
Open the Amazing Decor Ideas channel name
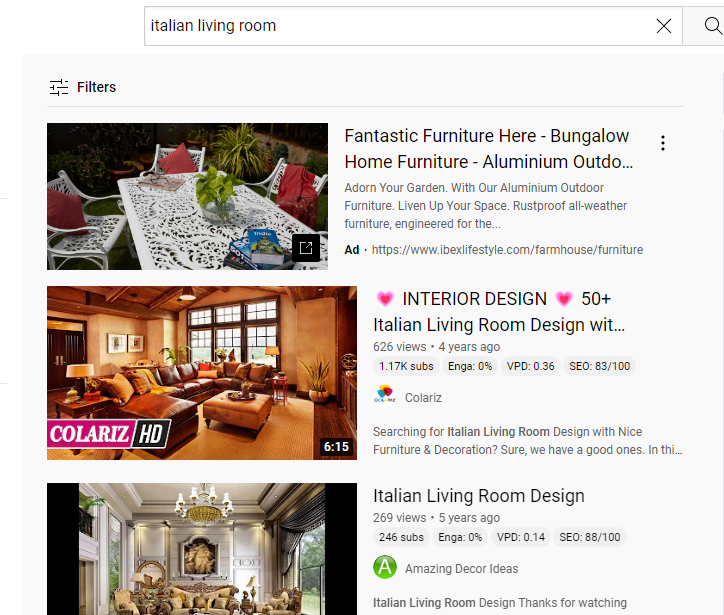(461, 568)
